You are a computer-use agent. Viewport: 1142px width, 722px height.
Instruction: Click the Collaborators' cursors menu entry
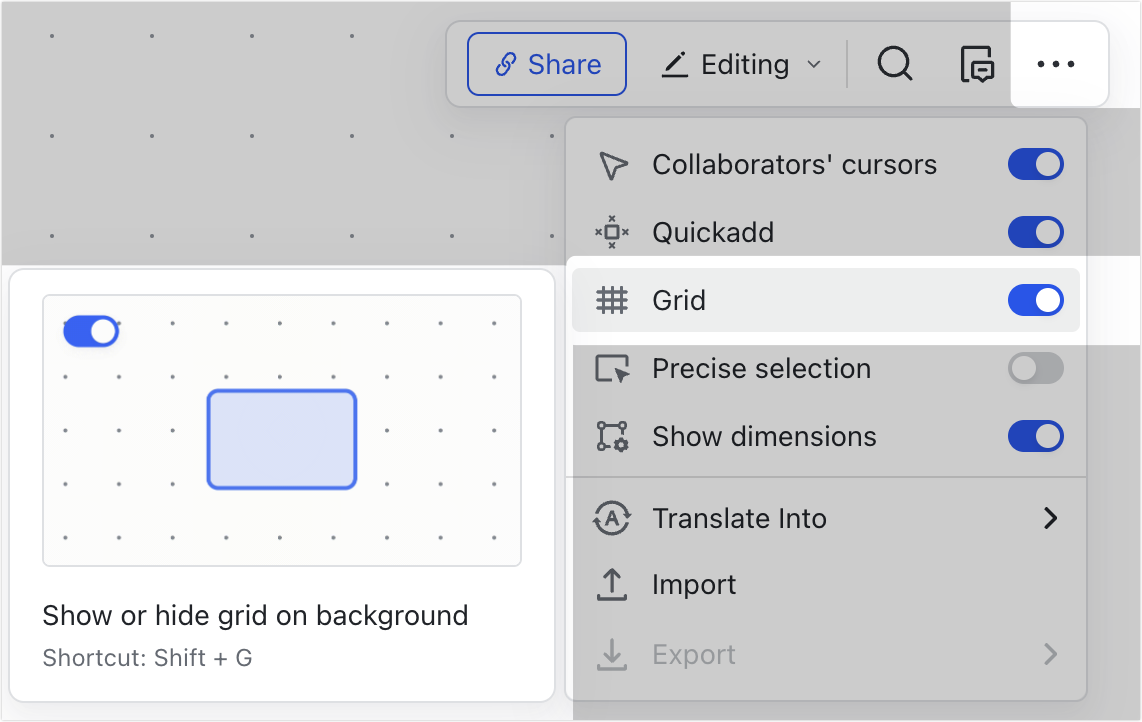pyautogui.click(x=794, y=164)
